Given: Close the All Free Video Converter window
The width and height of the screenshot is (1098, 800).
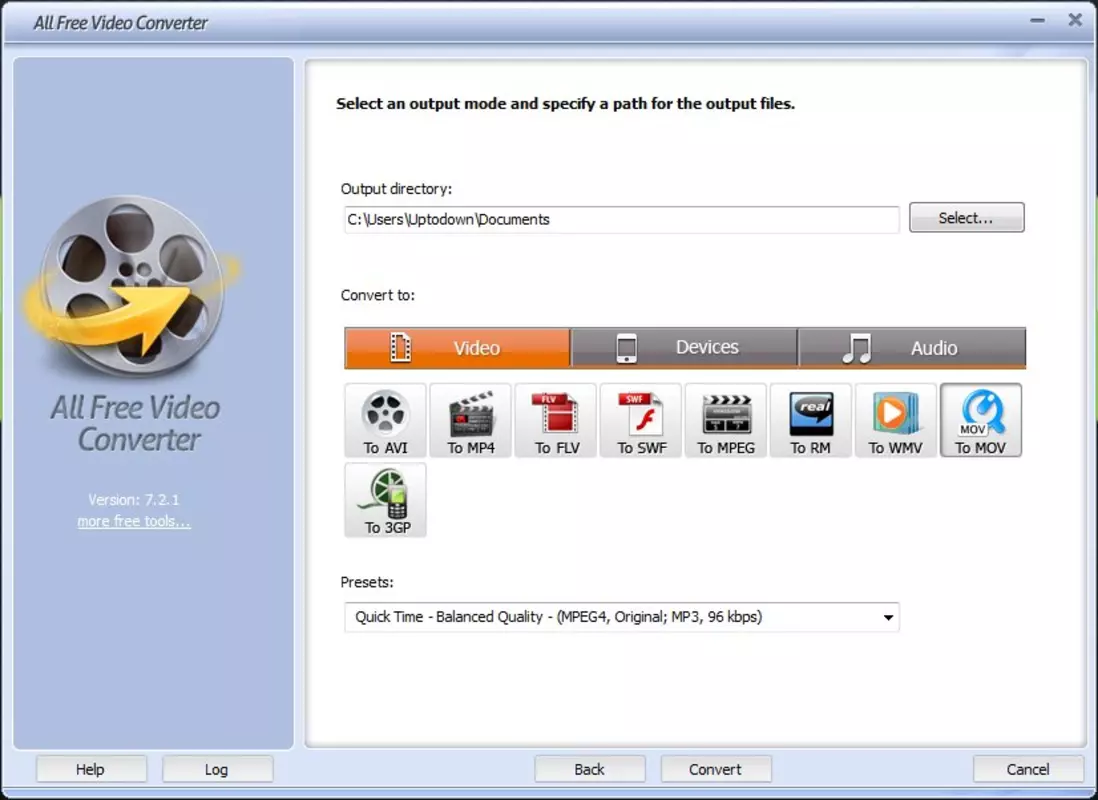Looking at the screenshot, I should [x=1075, y=20].
